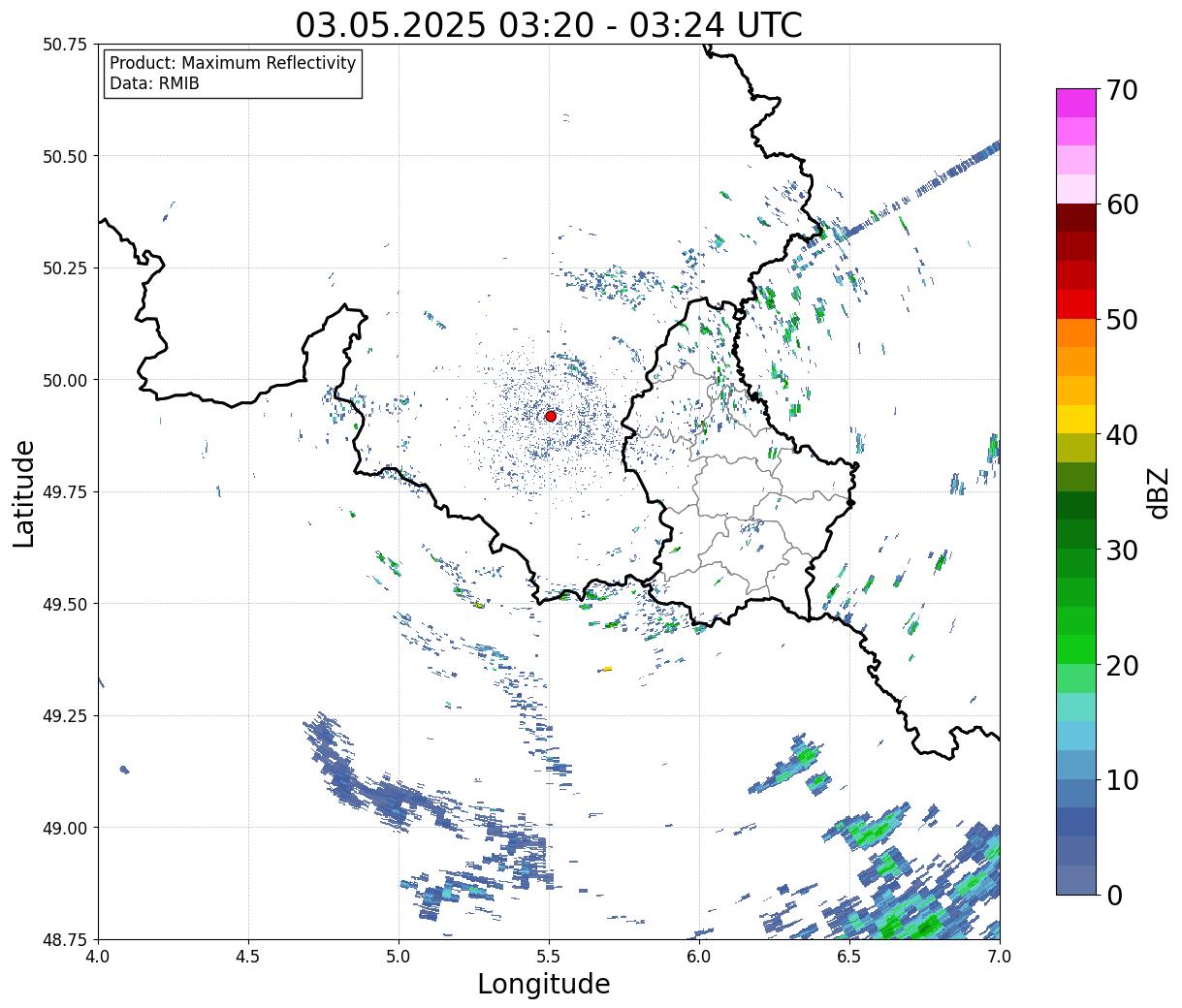Click the colorbar tick label '70'
This screenshot has height=1008, width=1182.
point(1122,90)
